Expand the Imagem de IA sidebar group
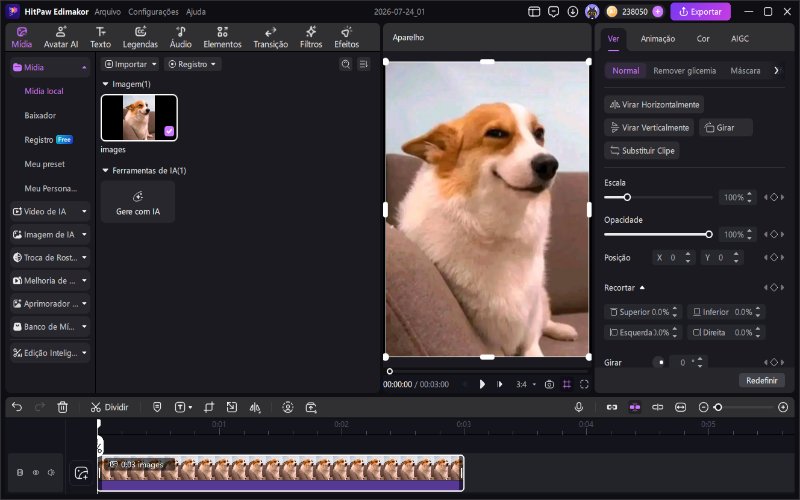 pos(50,235)
